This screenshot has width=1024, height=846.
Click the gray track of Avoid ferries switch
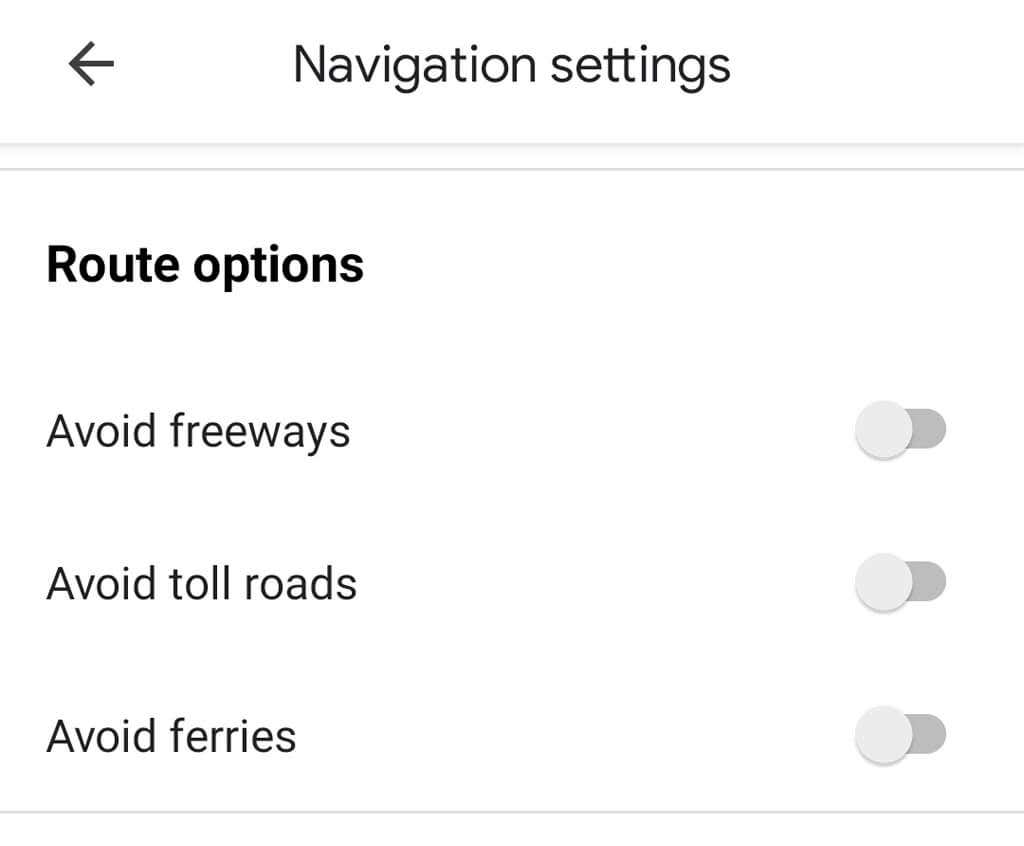click(930, 736)
